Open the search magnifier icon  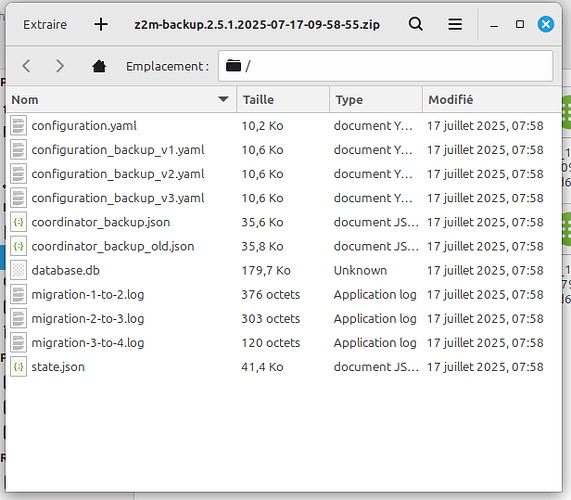coord(416,24)
